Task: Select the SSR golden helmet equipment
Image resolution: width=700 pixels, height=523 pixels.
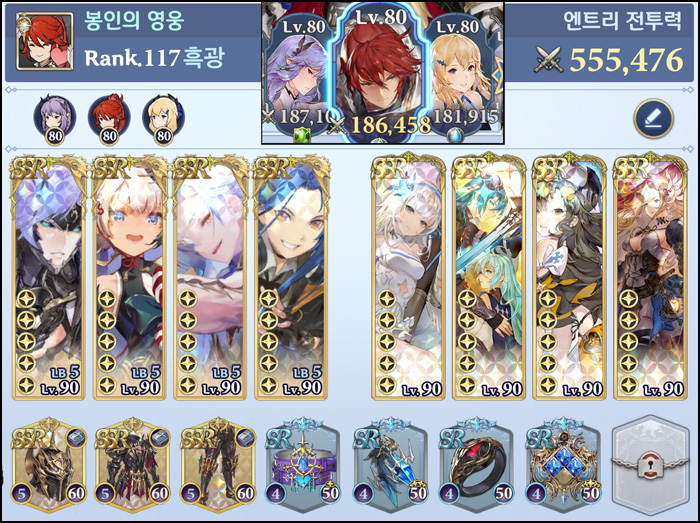Action: click(x=49, y=466)
